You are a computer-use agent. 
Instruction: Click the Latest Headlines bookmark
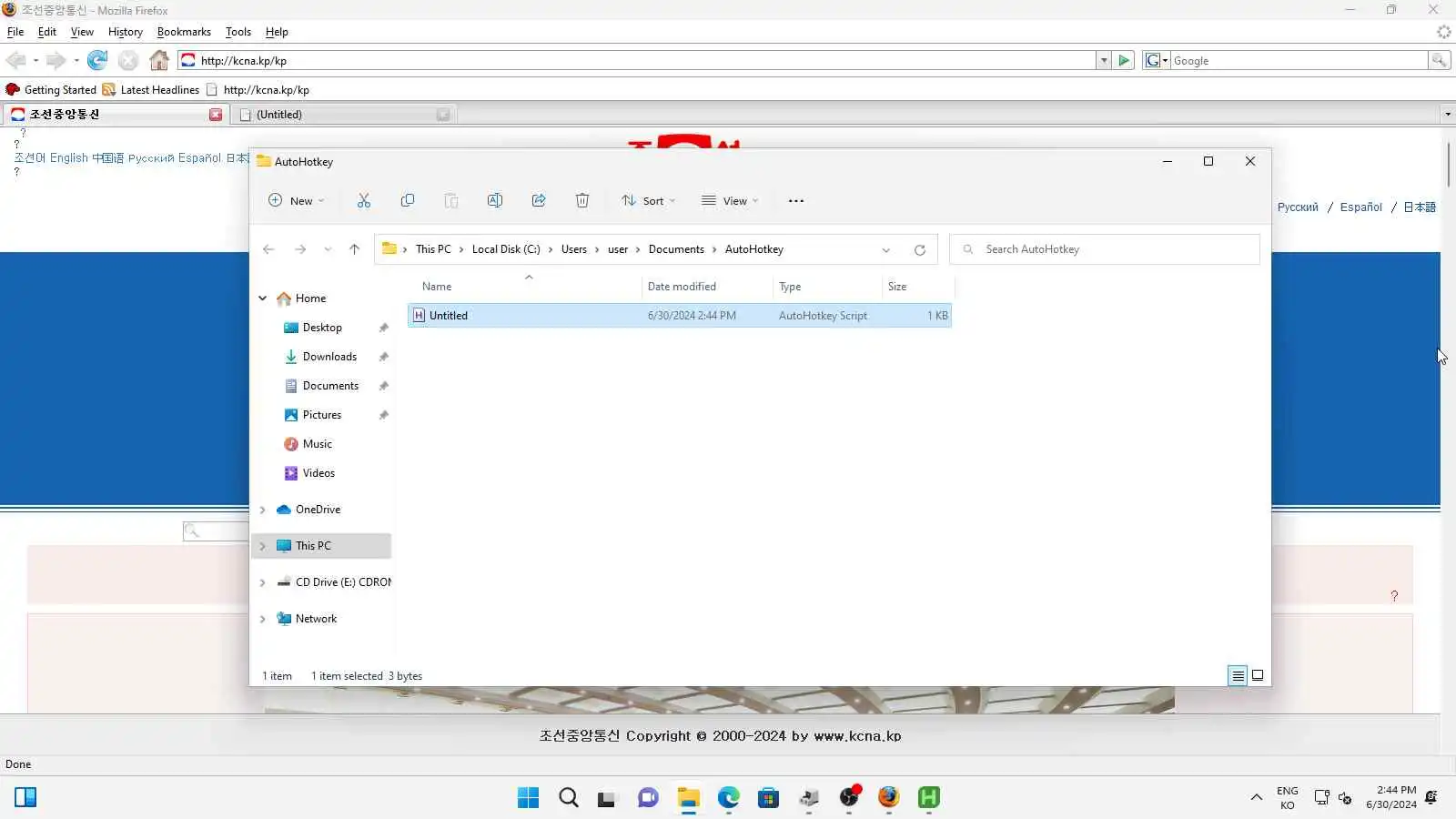(x=151, y=90)
